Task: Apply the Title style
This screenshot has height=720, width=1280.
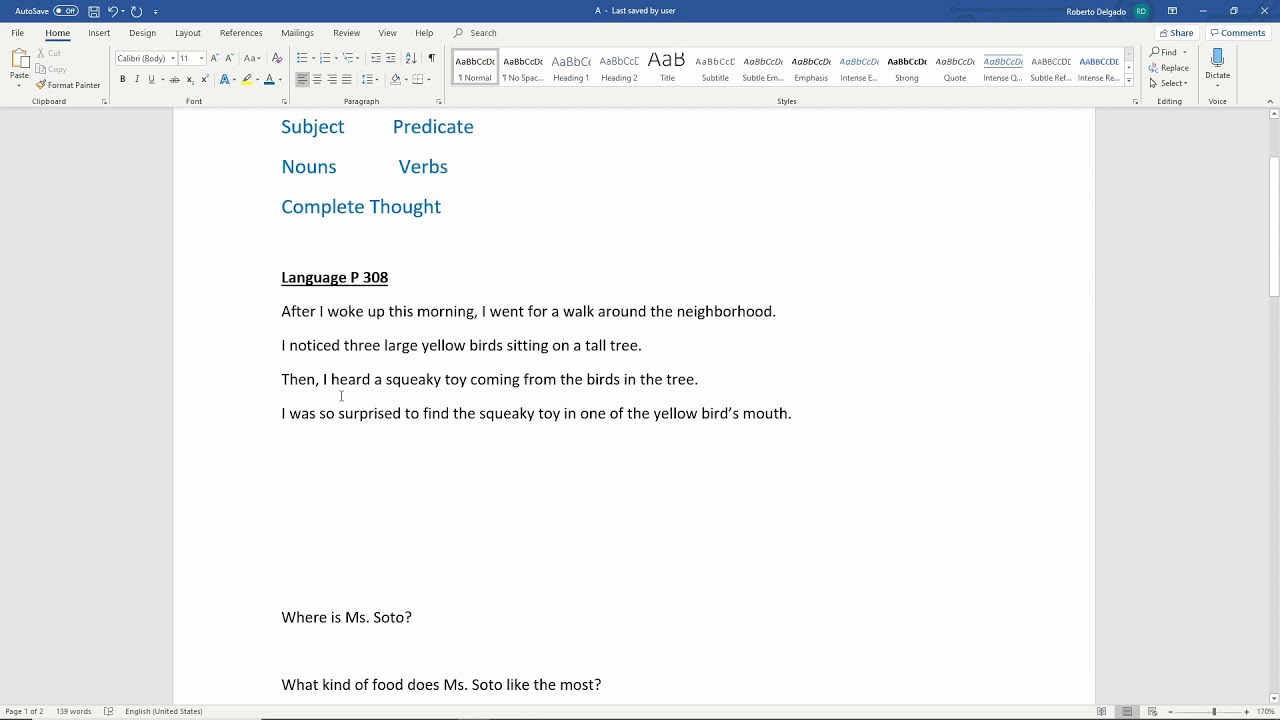Action: pos(667,67)
